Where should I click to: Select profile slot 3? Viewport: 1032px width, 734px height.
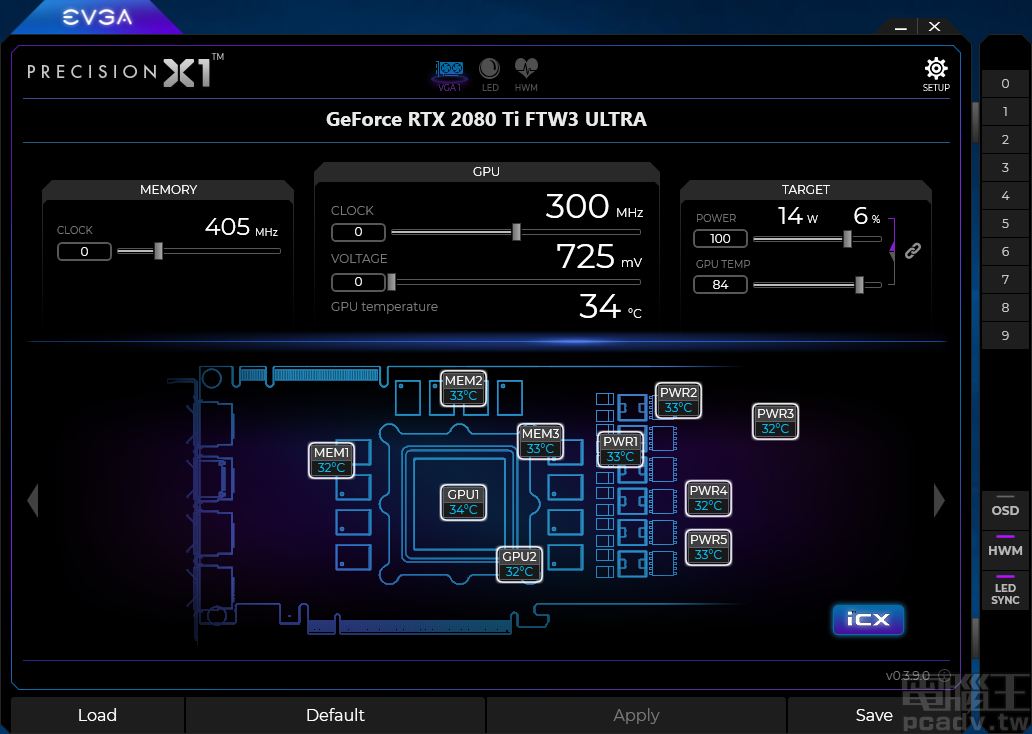1005,167
